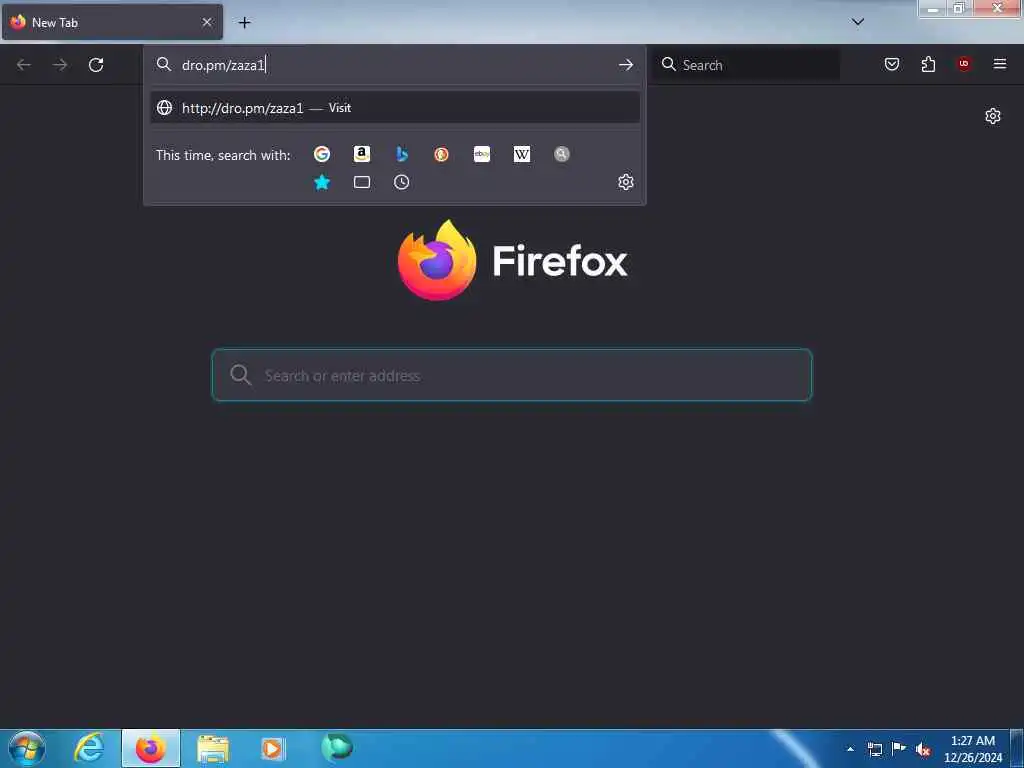Search with Wikipedia this time
This screenshot has width=1024, height=768.
click(x=522, y=154)
